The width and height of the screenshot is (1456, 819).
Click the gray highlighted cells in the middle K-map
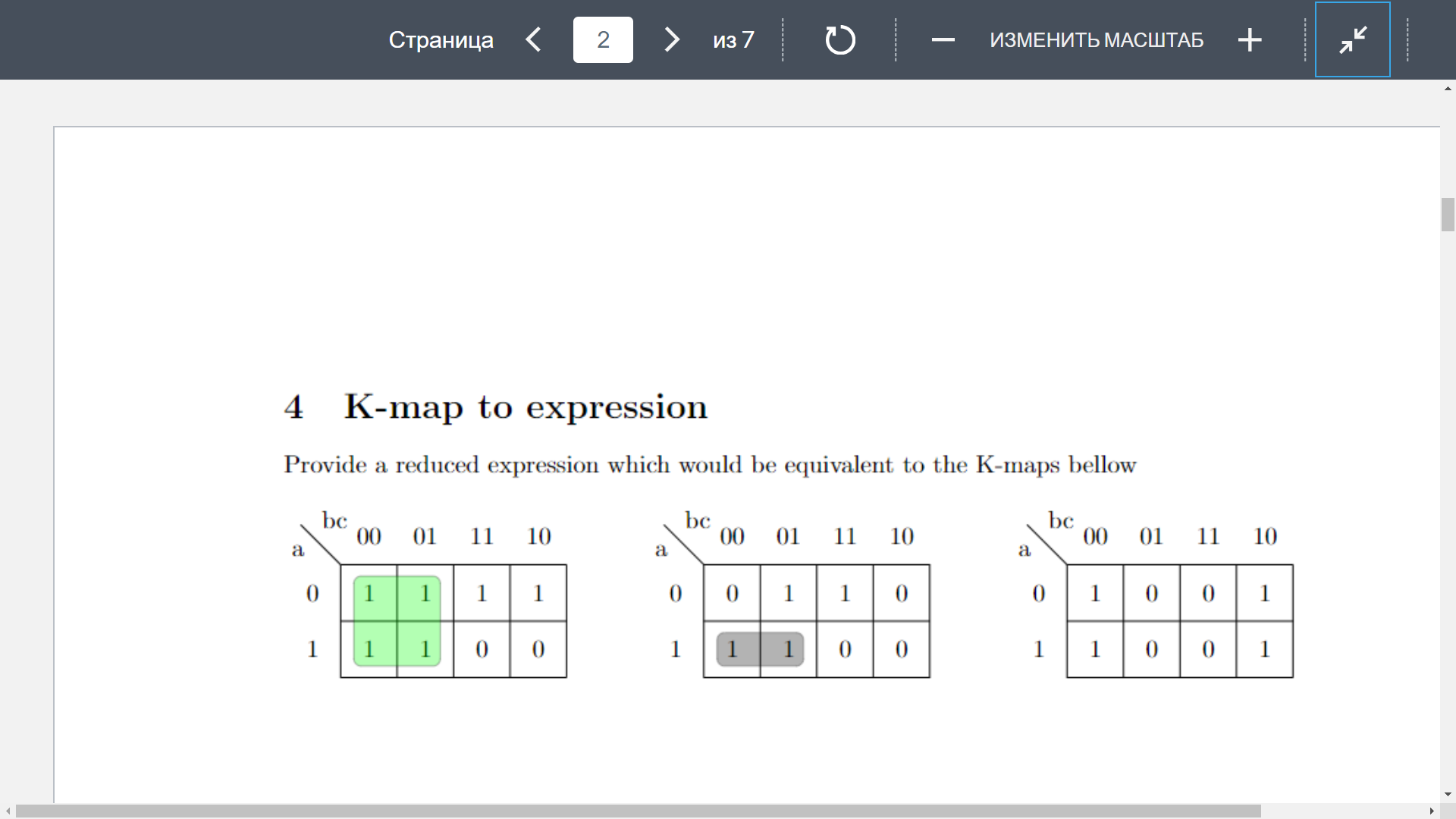pos(759,648)
